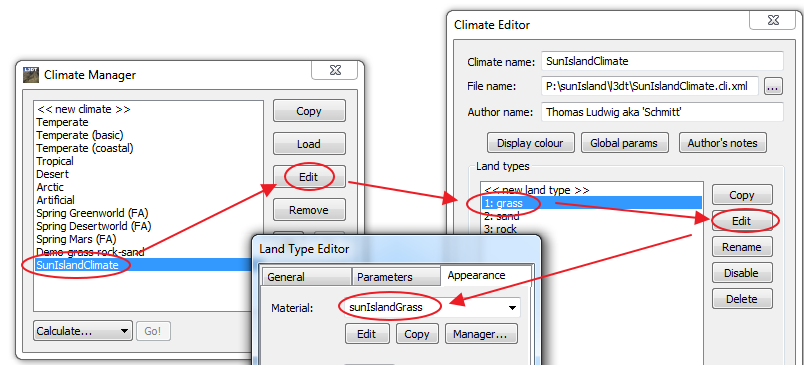
Task: Select '<< new land type >>' entry
Action: (592, 190)
